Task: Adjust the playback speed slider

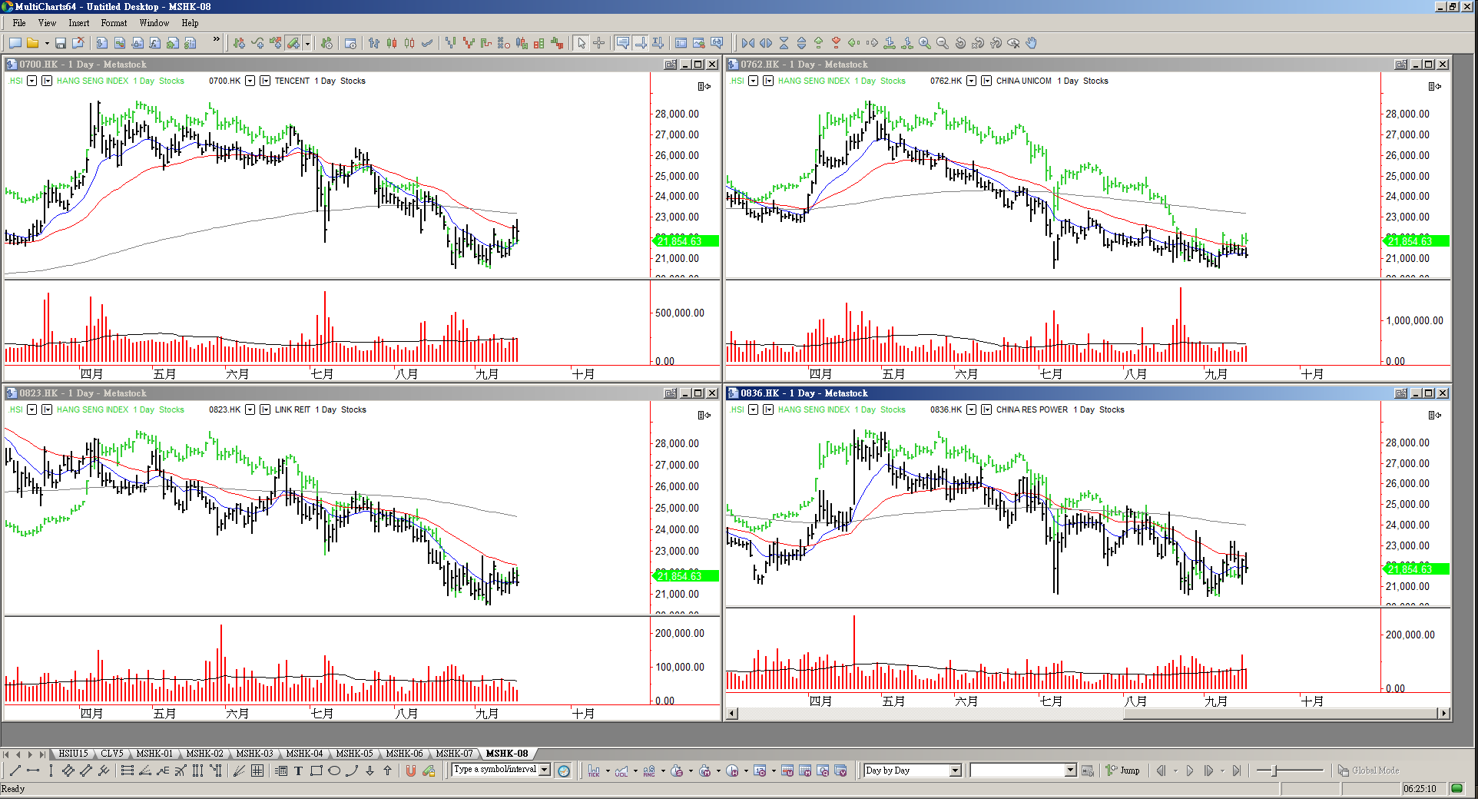Action: [1274, 771]
